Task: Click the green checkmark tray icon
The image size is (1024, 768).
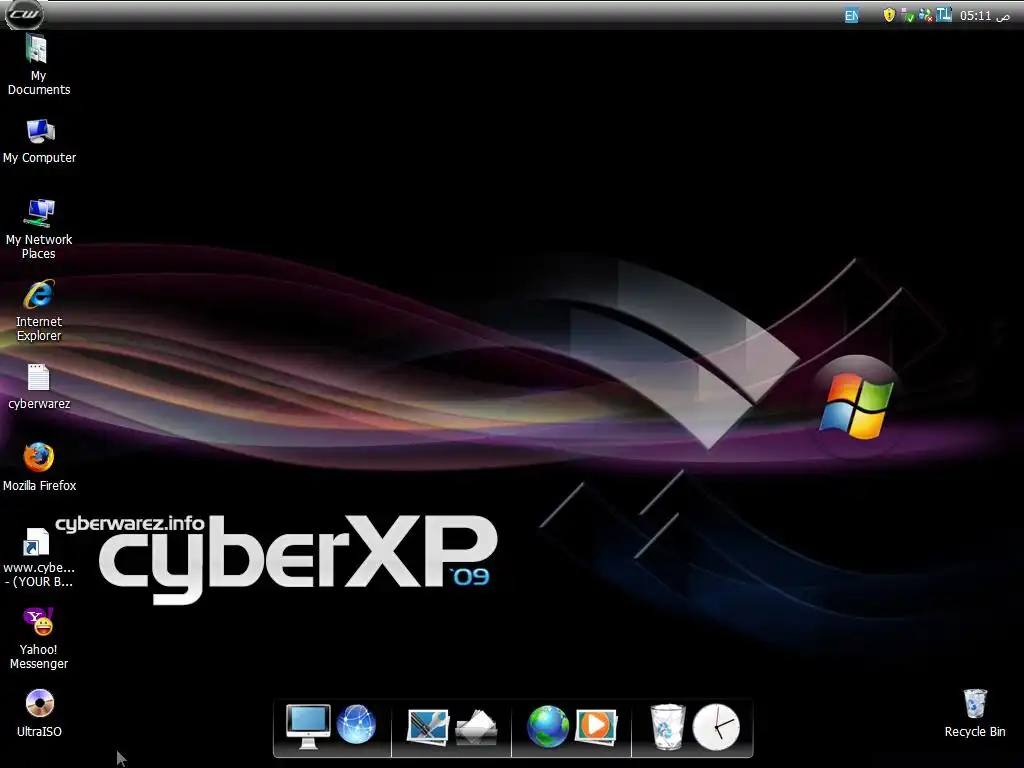Action: point(907,15)
